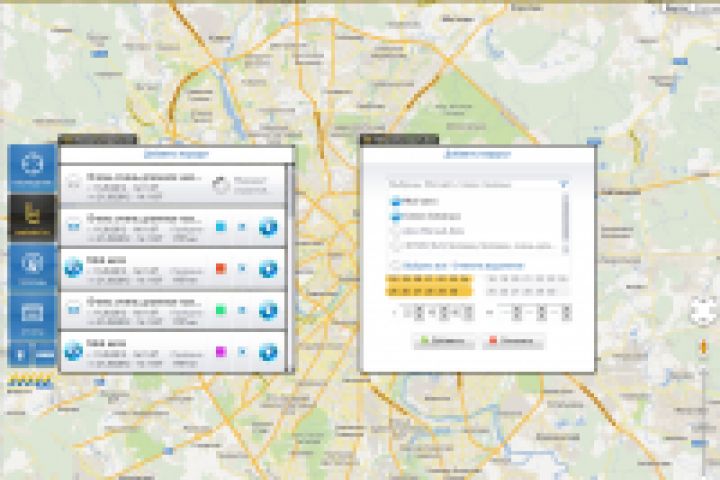This screenshot has width=720, height=480.
Task: Open the dropdown at top of the dialog
Action: 478,185
